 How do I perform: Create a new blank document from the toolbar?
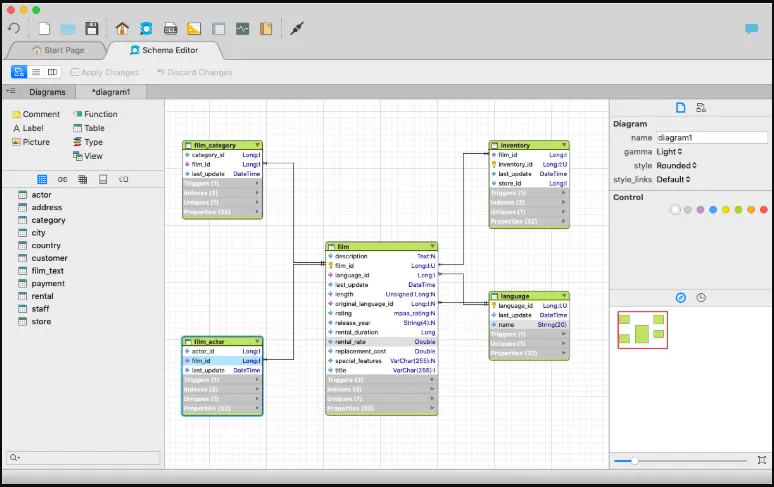[44, 29]
